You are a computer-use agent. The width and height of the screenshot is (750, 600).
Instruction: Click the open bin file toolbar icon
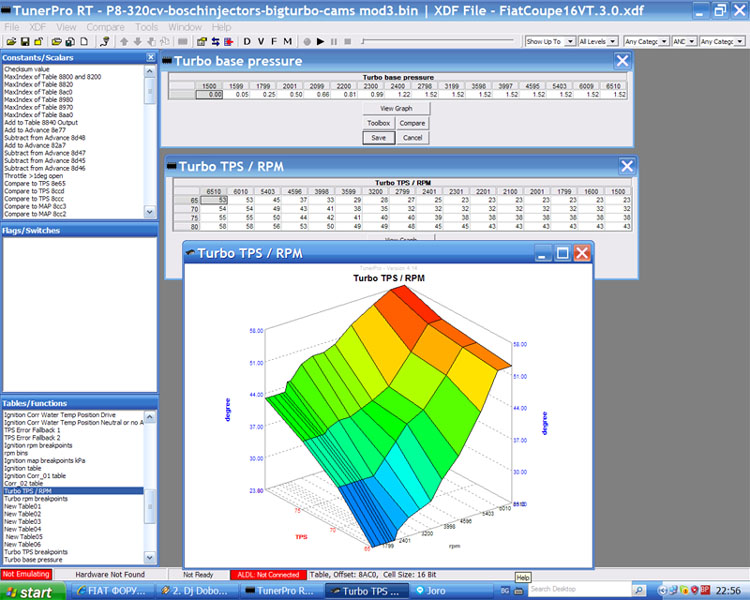(x=9, y=41)
